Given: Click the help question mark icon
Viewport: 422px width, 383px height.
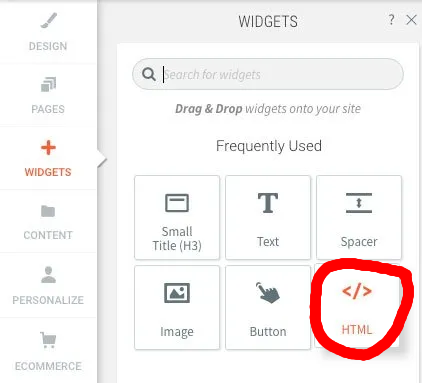Looking at the screenshot, I should click(391, 20).
